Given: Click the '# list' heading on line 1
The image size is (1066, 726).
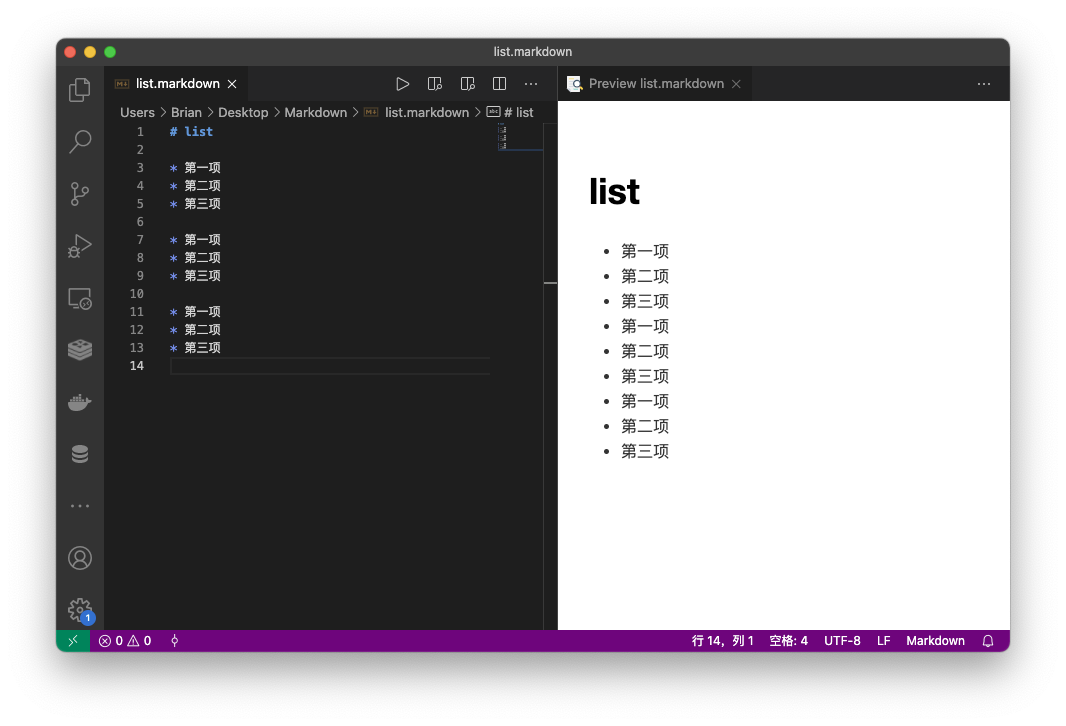Looking at the screenshot, I should [x=191, y=131].
